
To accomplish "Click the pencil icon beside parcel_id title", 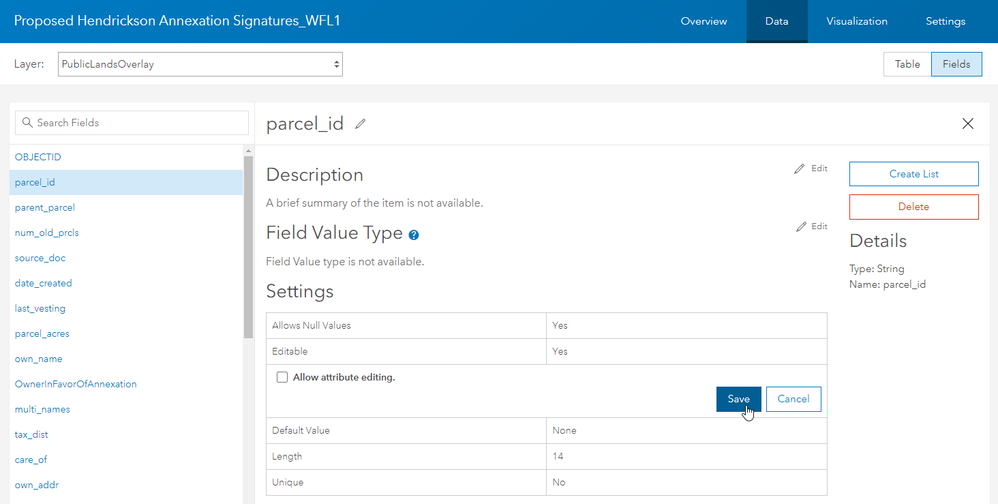I will tap(360, 124).
